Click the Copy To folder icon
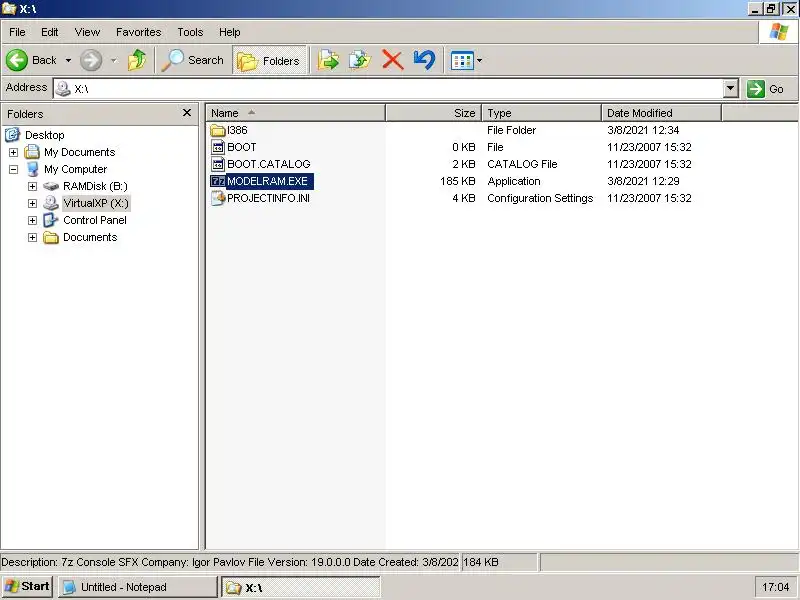Screen dimensions: 800x600 point(360,60)
